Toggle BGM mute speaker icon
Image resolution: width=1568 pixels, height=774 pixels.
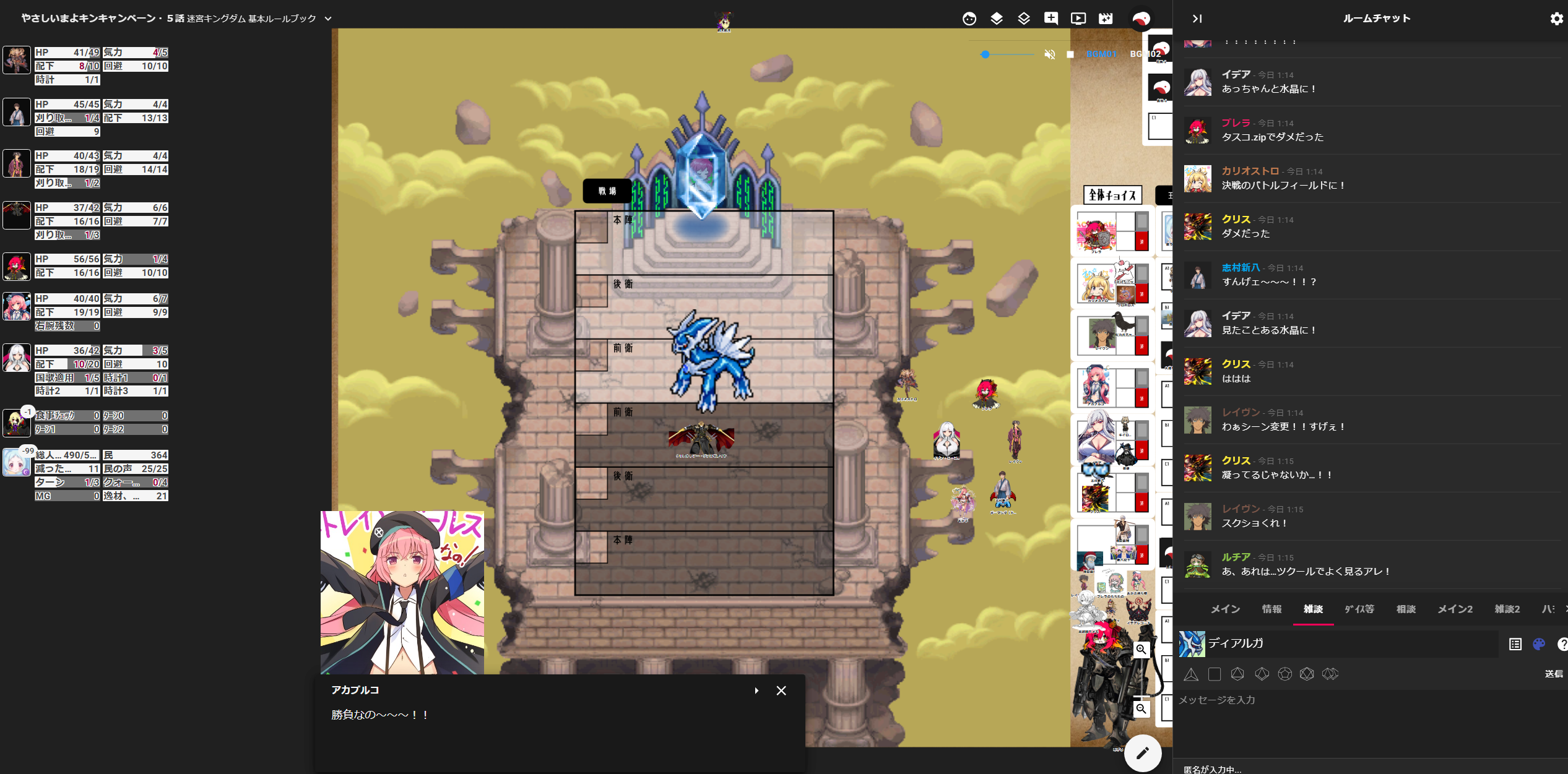coord(1049,54)
